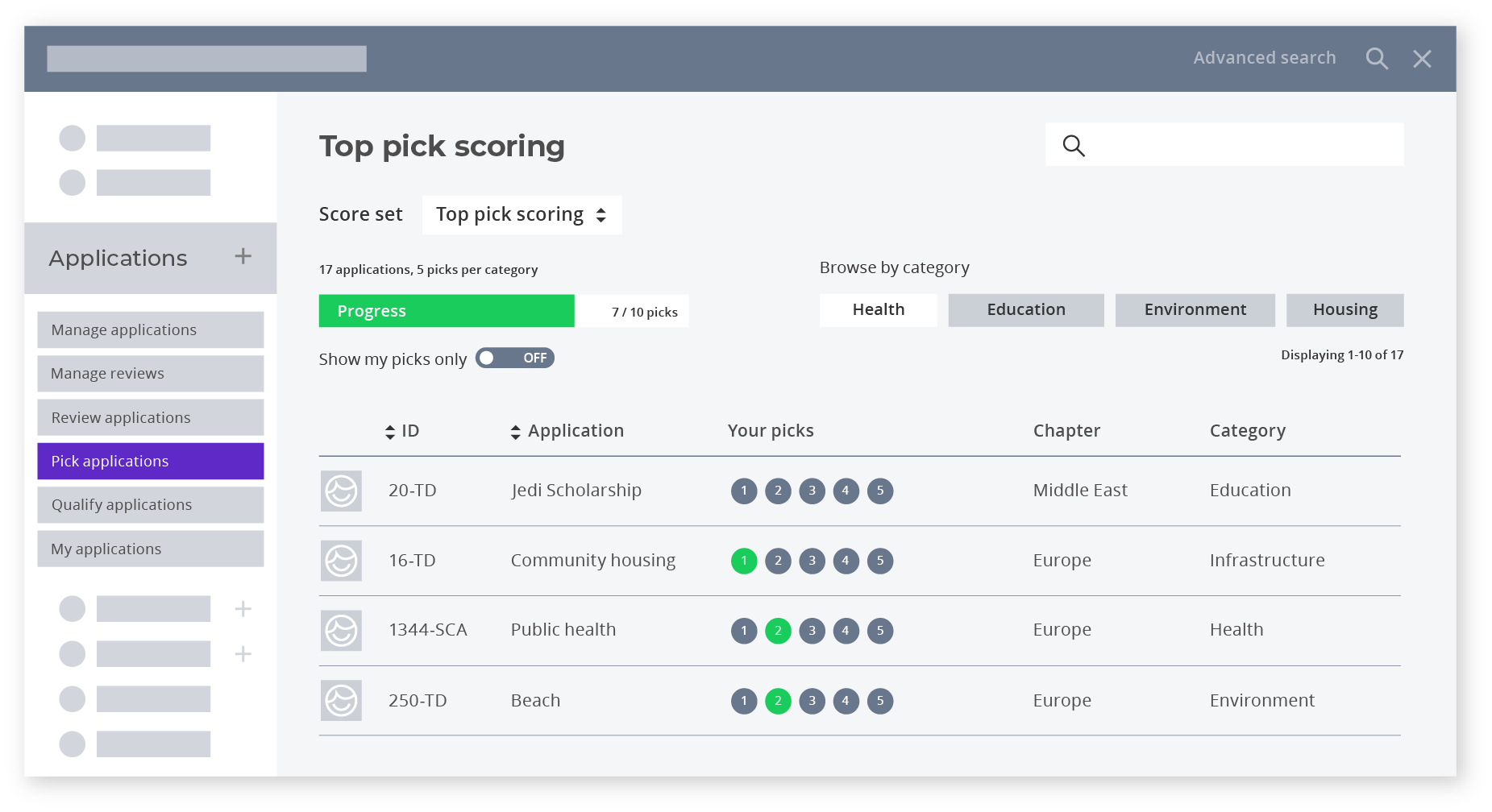
Task: Go to Manage reviews in the sidebar
Action: [151, 374]
